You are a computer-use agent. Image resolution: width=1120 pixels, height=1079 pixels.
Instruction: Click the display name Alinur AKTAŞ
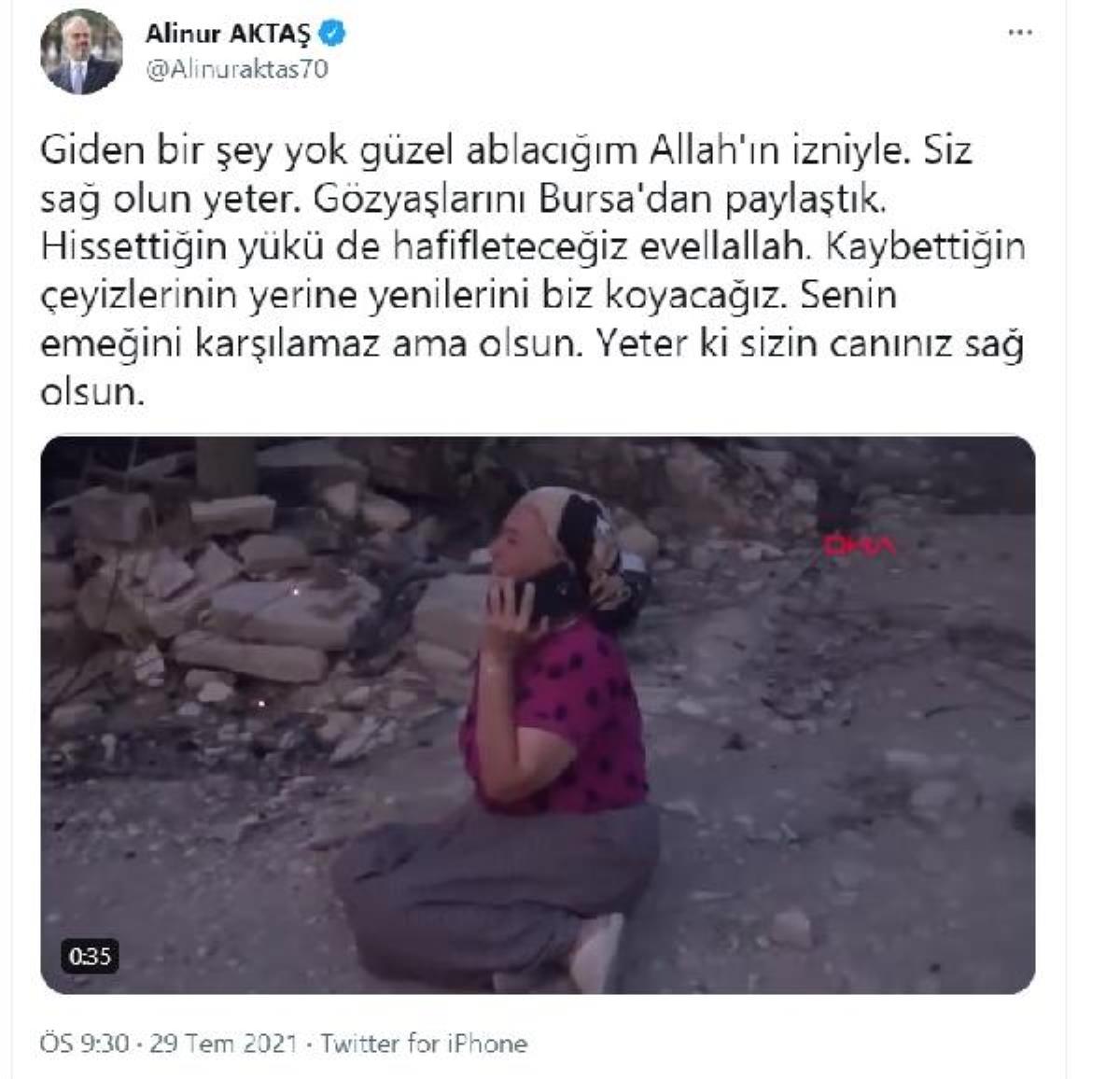tap(229, 35)
